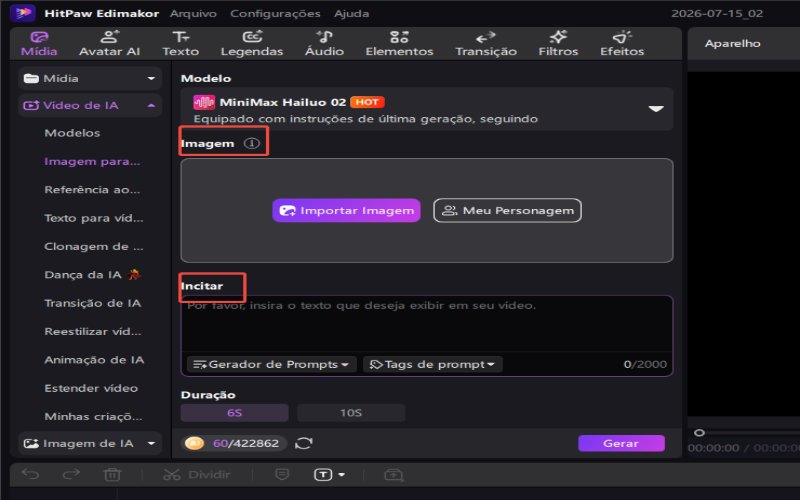Switch to the Filtros tab
This screenshot has height=500, width=800.
[x=558, y=44]
